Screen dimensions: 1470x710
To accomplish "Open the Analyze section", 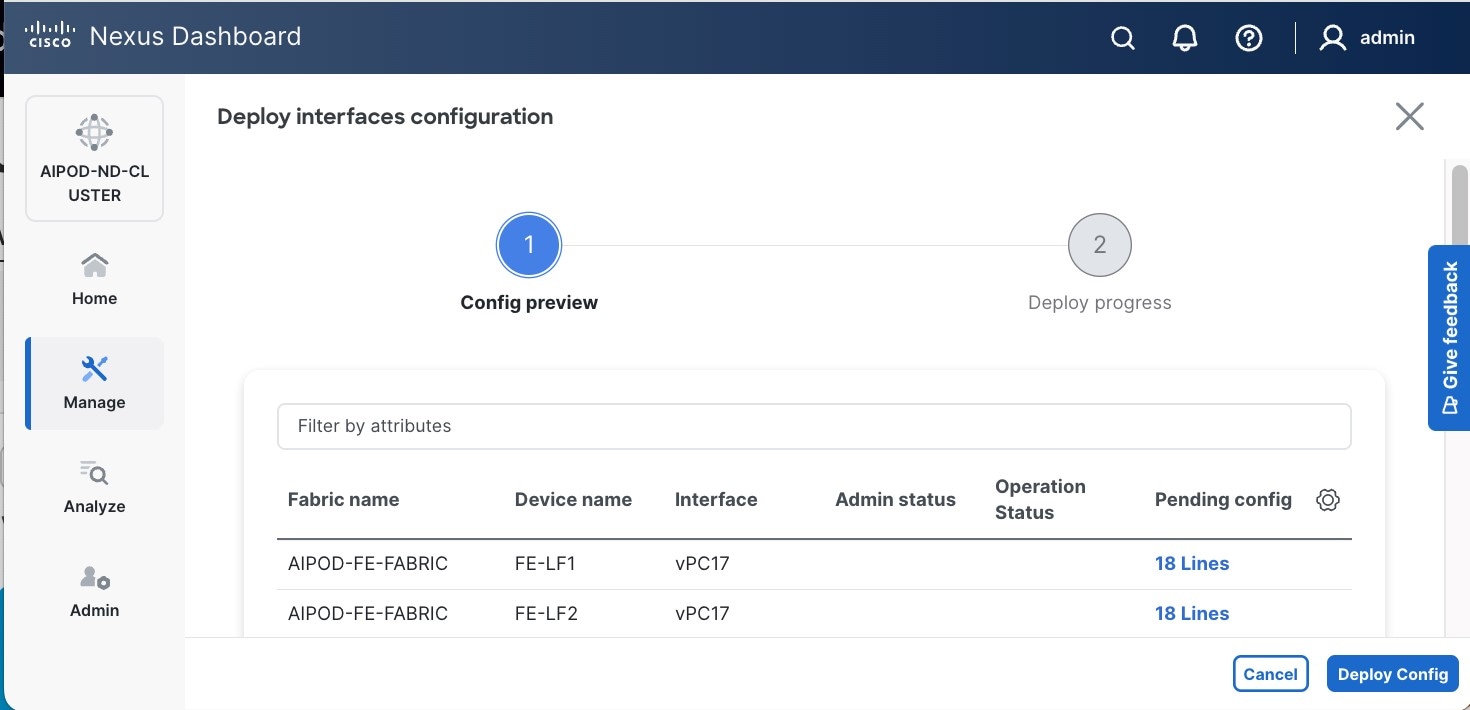I will pos(94,487).
